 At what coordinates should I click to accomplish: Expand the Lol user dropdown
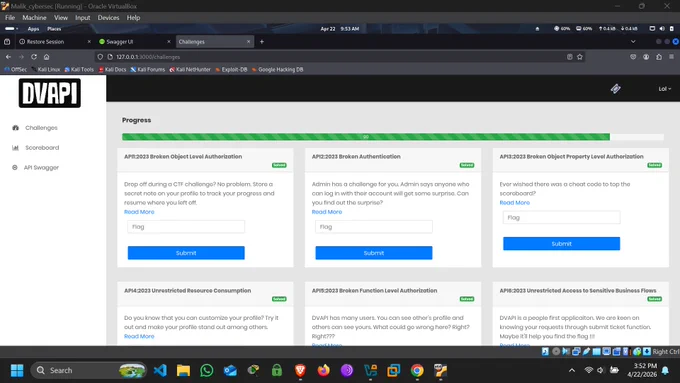[664, 89]
